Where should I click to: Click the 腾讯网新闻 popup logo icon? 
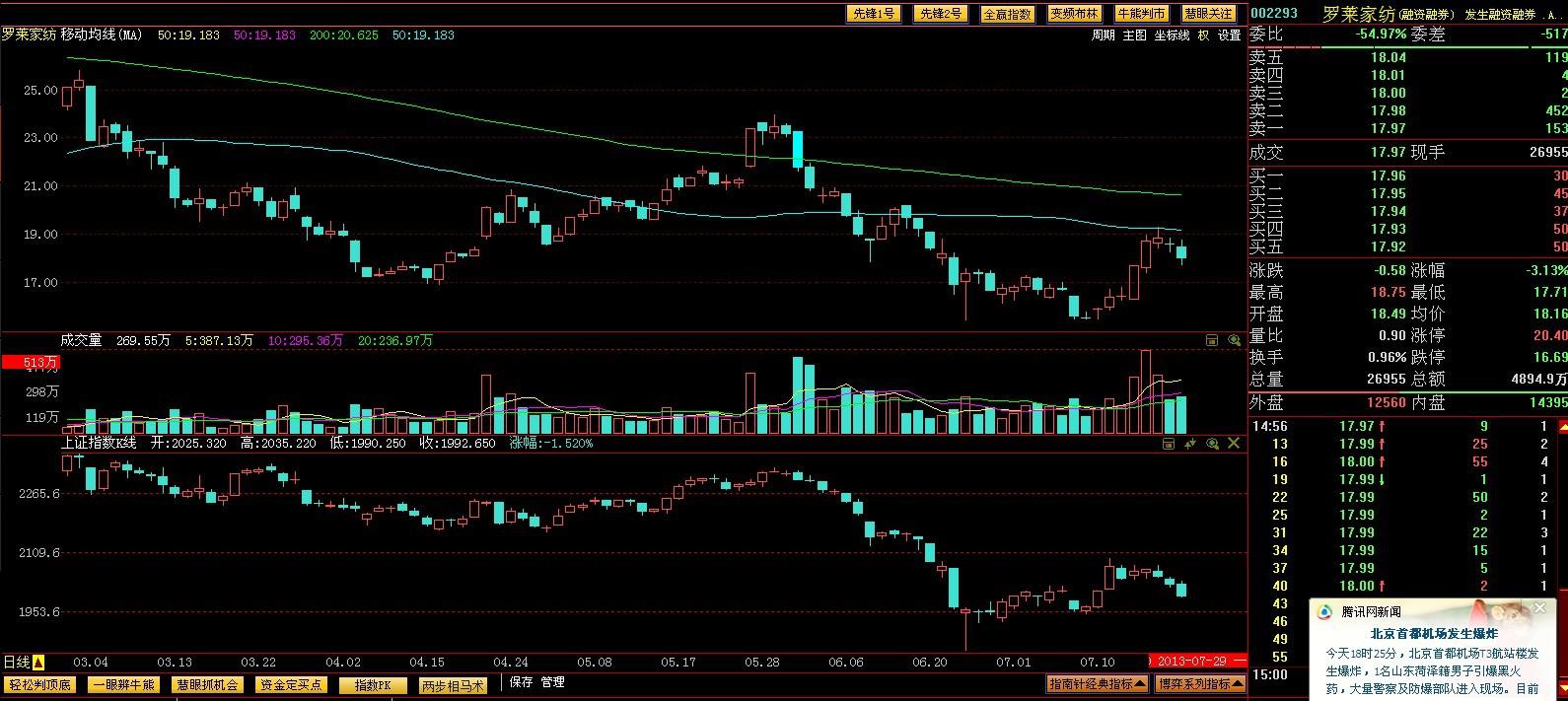tap(1326, 611)
